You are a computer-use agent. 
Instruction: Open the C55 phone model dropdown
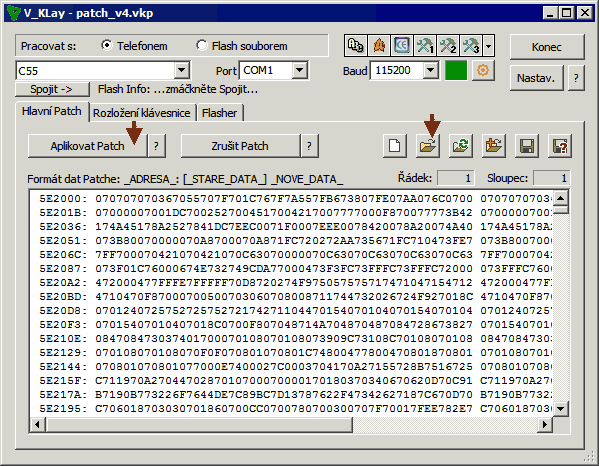[182, 70]
